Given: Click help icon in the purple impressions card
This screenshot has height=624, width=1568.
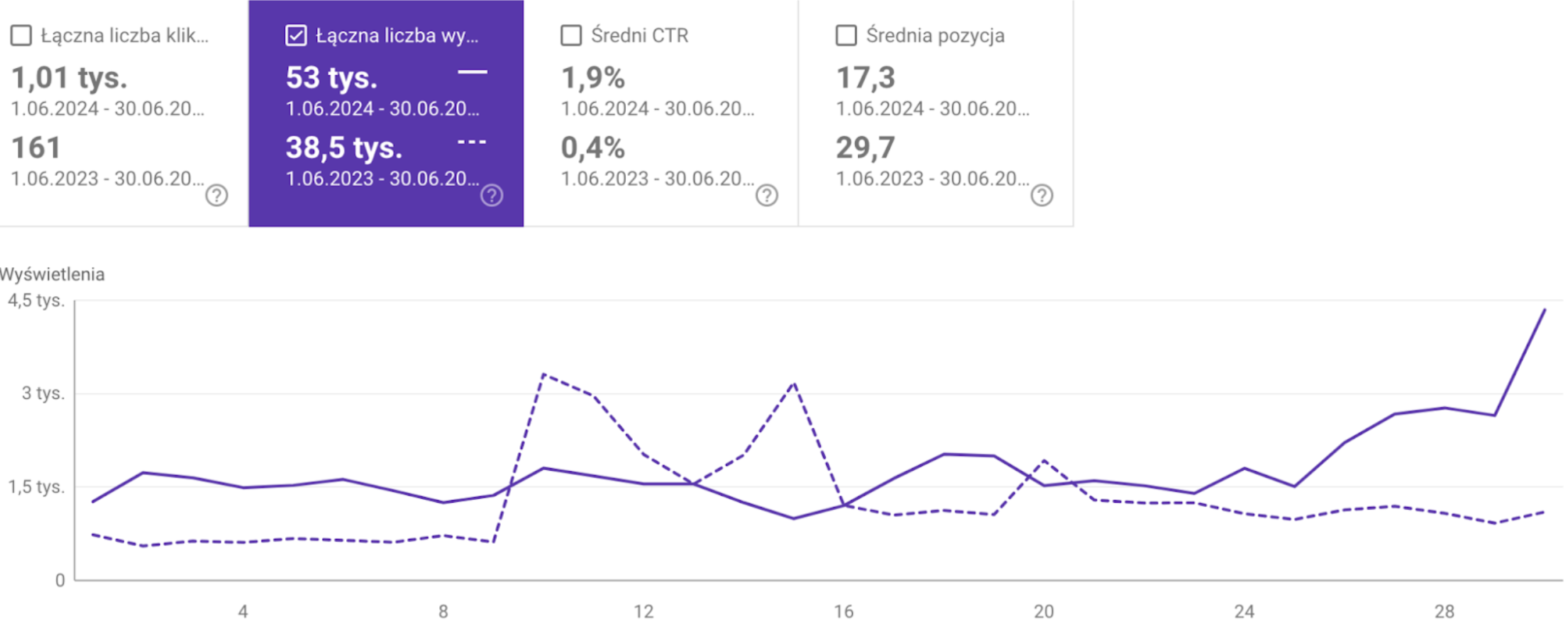Looking at the screenshot, I should point(492,195).
